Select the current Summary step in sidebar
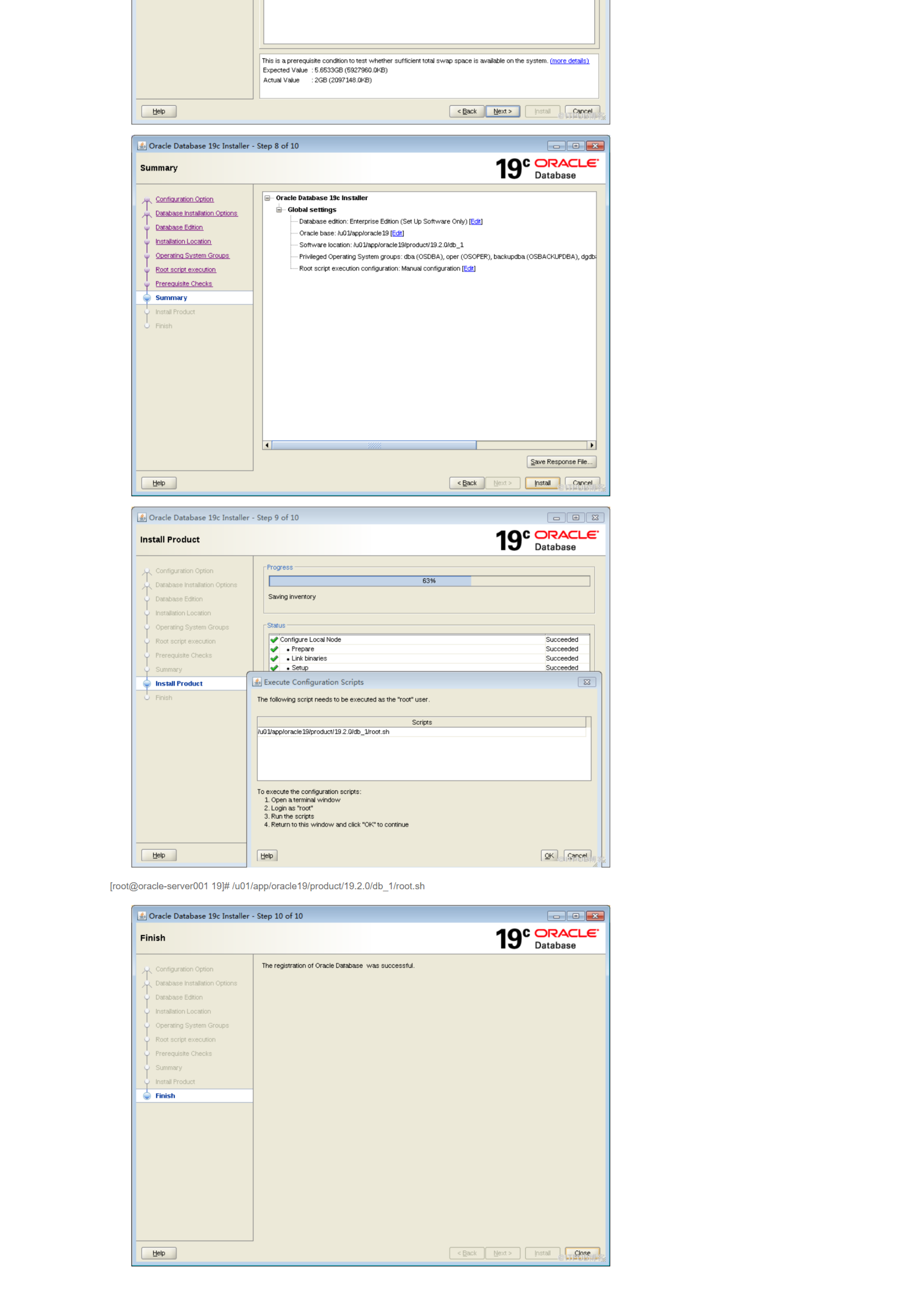The width and height of the screenshot is (924, 1303). (171, 298)
